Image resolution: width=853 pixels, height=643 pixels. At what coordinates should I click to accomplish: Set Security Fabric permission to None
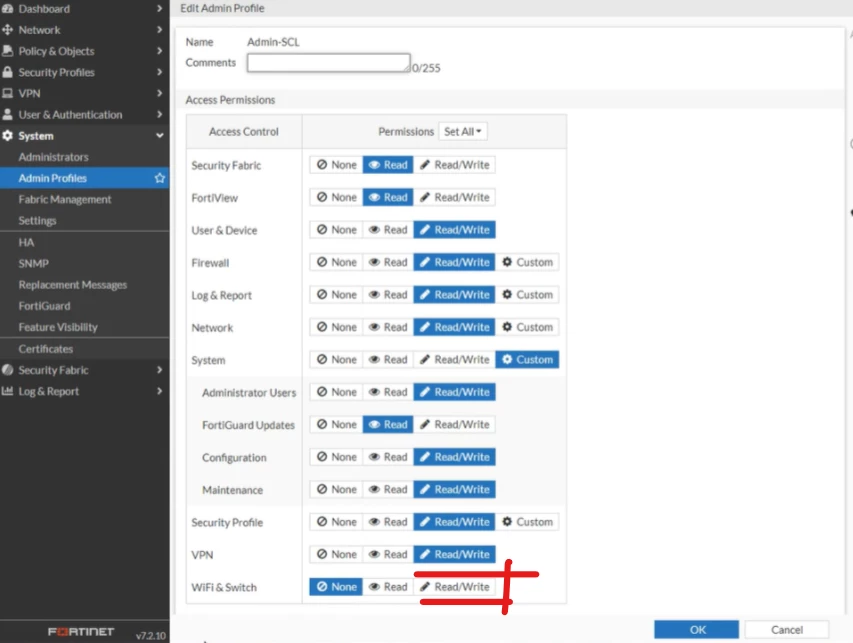point(336,165)
